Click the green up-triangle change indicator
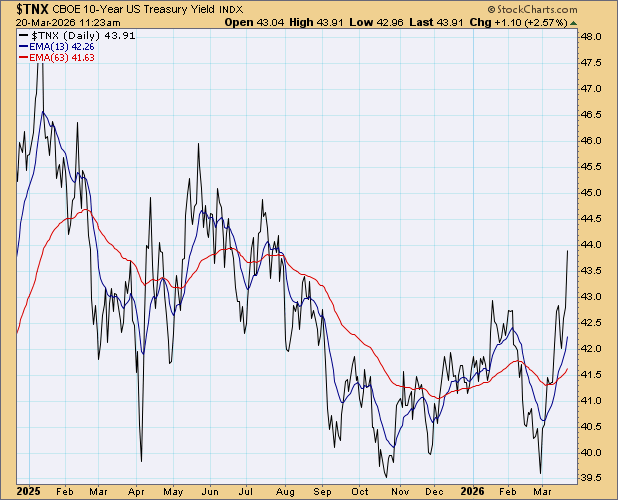Image resolution: width=618 pixels, height=500 pixels. [x=573, y=23]
